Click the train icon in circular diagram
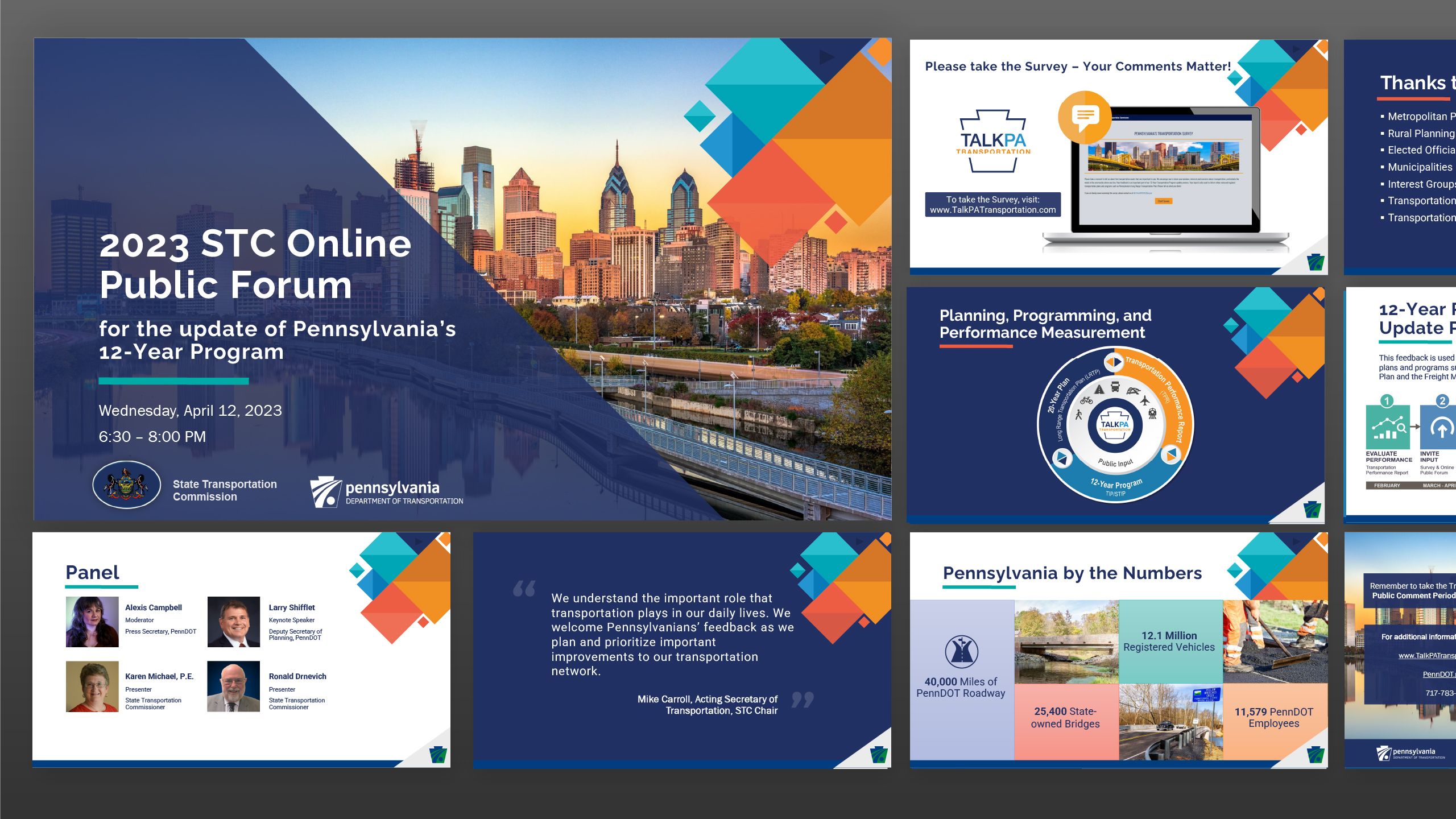The height and width of the screenshot is (819, 1456). pos(1152,413)
